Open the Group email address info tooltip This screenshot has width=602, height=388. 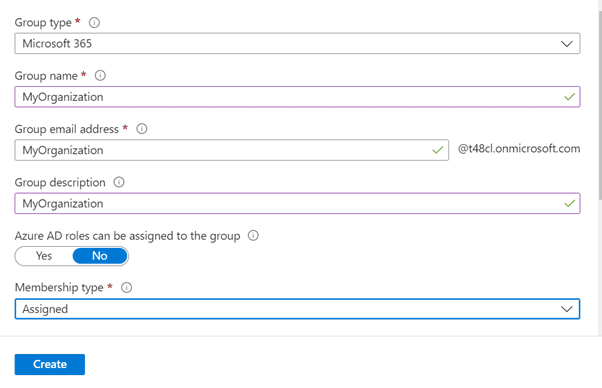pos(142,129)
